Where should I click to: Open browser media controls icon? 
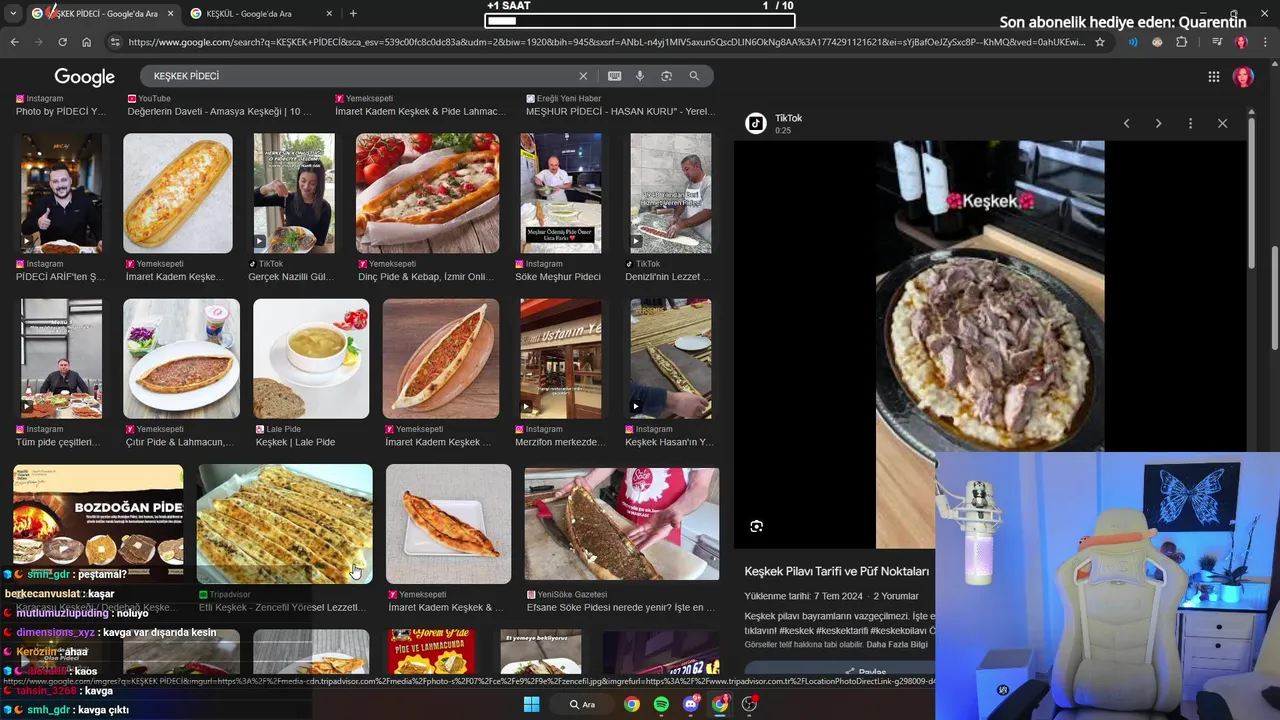pos(1216,42)
